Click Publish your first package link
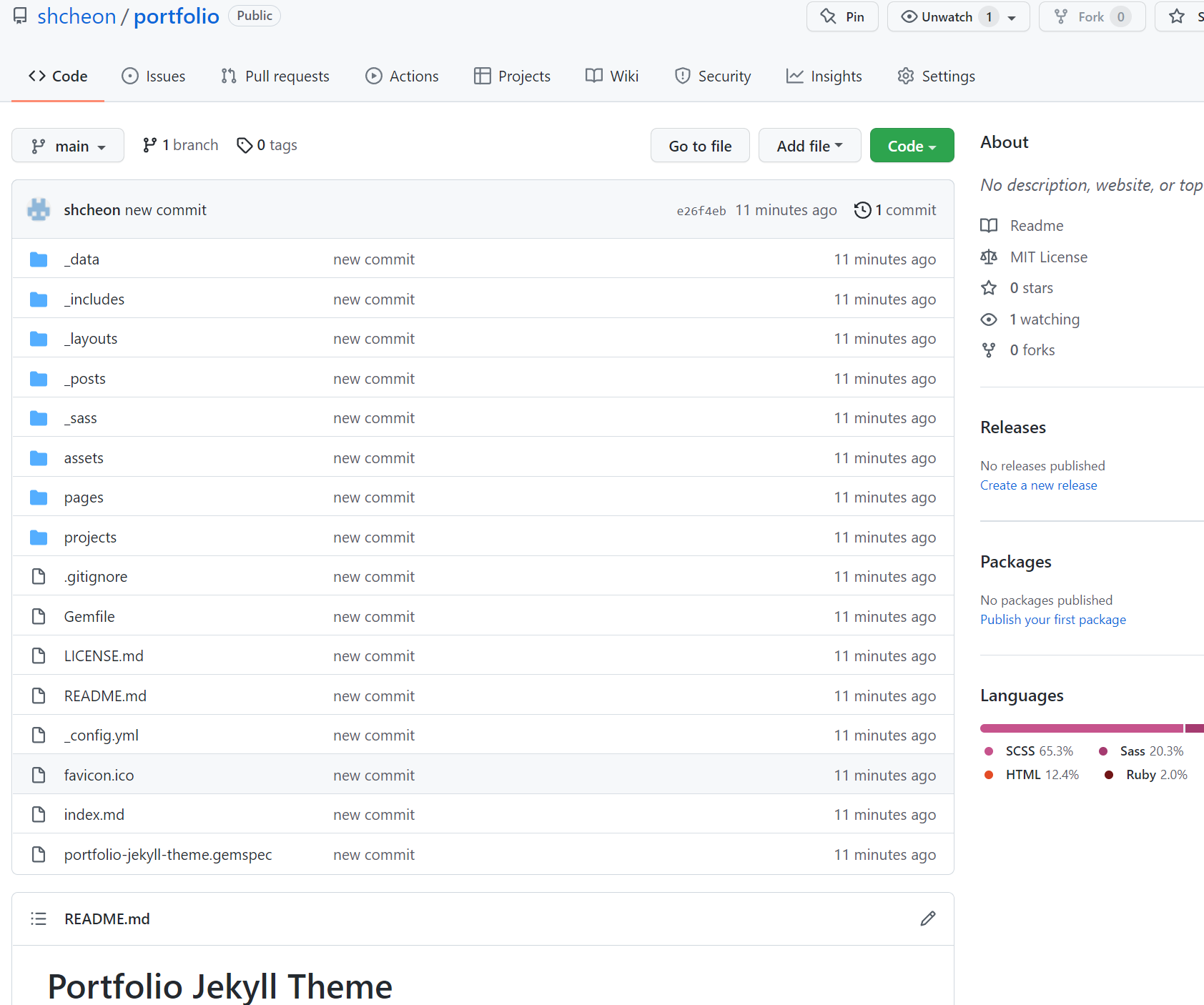Viewport: 1204px width, 1005px height. (x=1053, y=620)
